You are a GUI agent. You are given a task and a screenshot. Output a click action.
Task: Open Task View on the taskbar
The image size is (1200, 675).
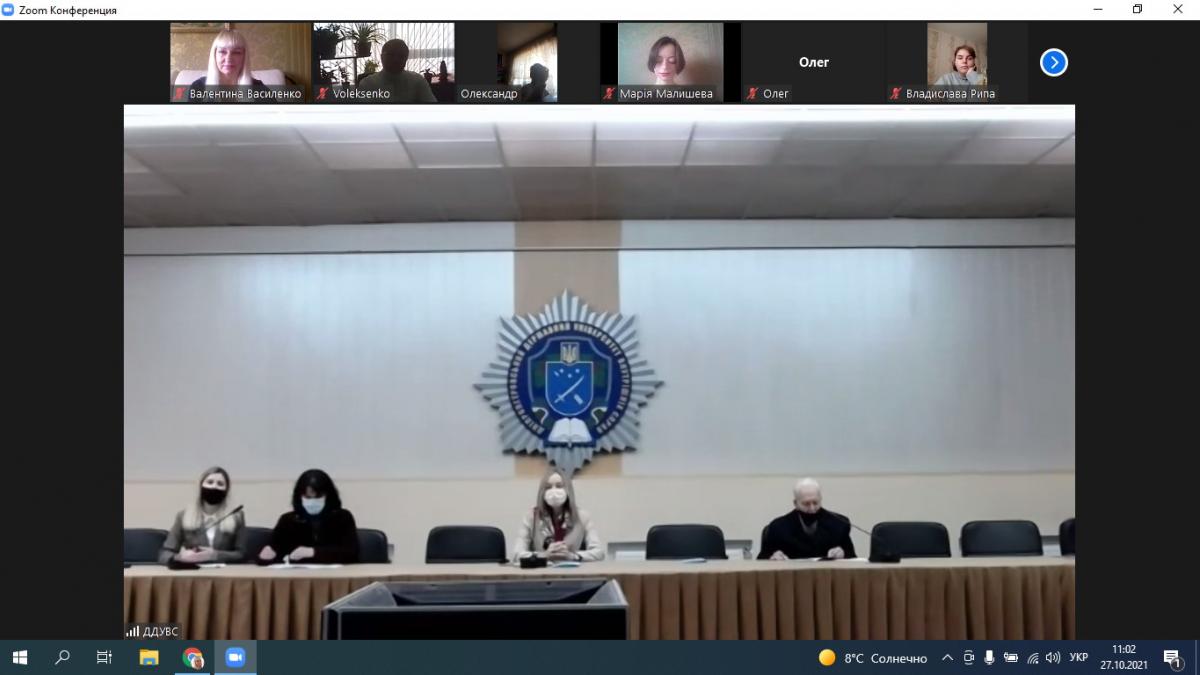(104, 657)
